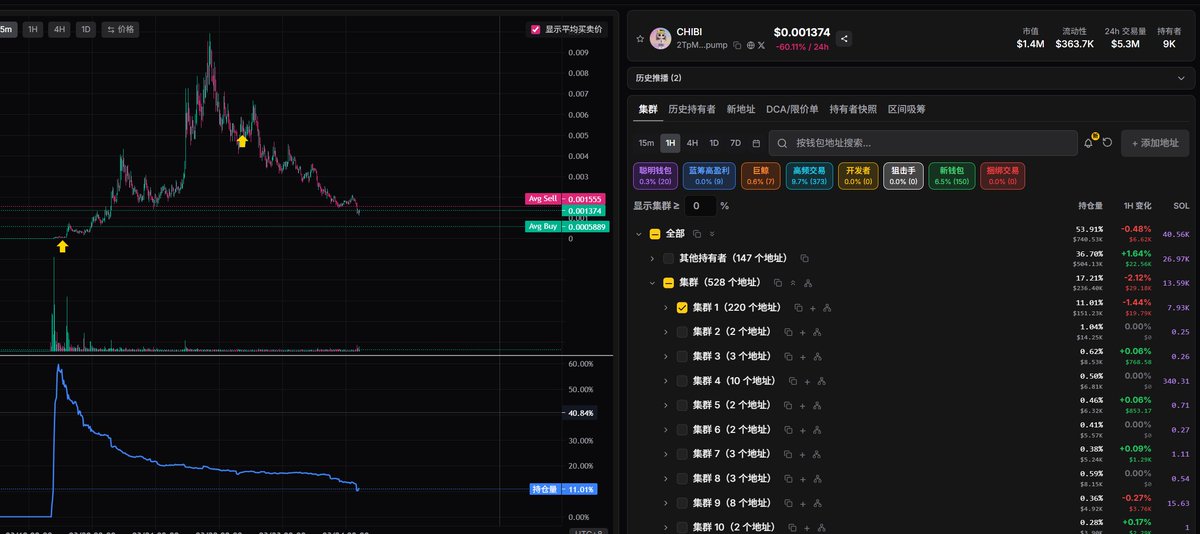This screenshot has height=534, width=1200.
Task: Open the notification bell alerts
Action: tap(1089, 143)
